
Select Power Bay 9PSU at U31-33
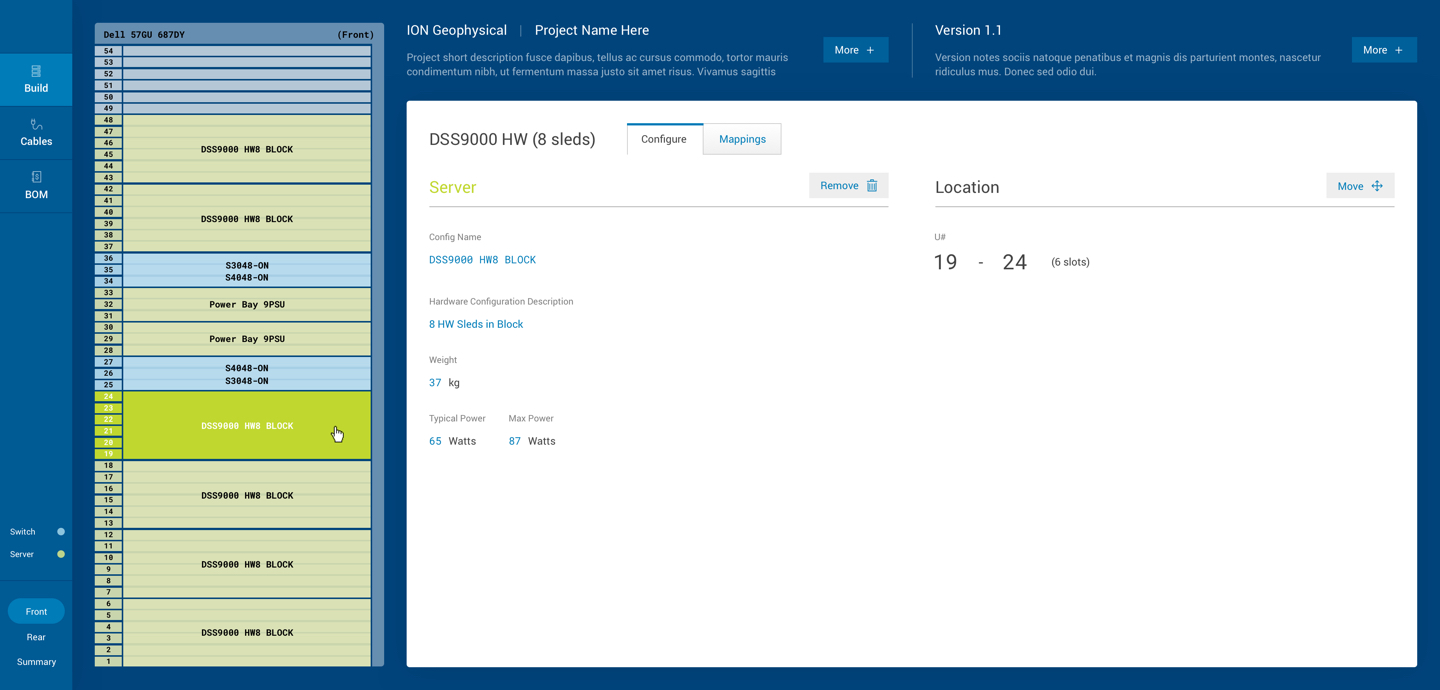[247, 304]
